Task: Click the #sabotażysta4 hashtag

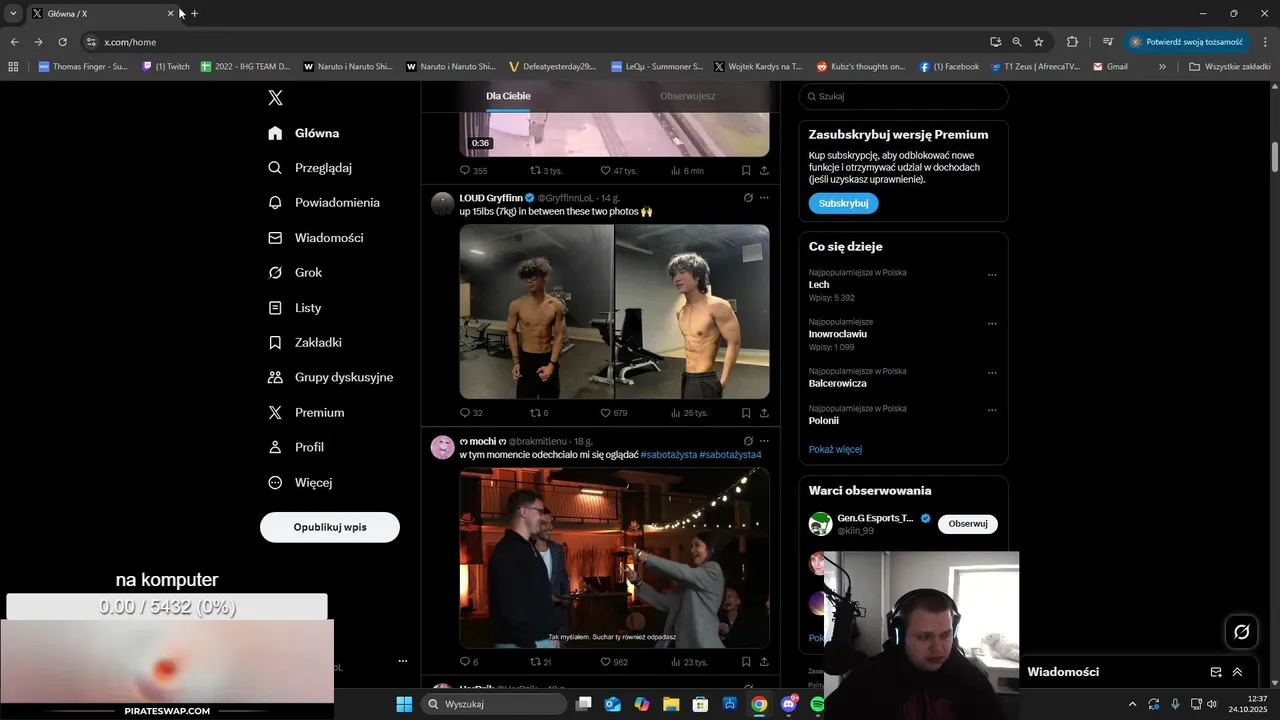Action: (730, 455)
